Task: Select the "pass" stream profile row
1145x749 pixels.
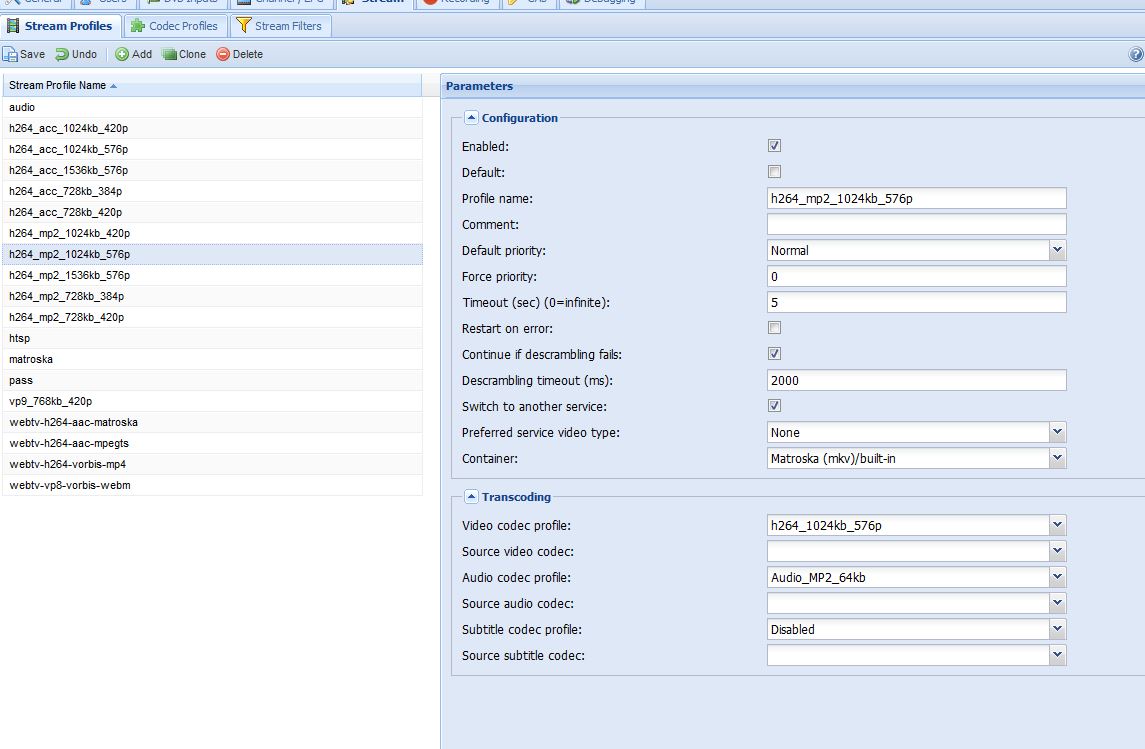Action: 212,380
